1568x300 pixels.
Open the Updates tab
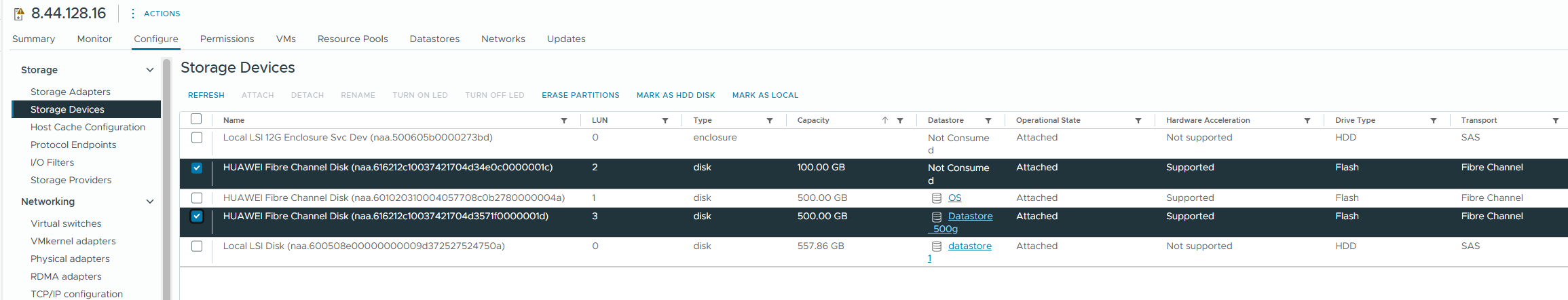tap(566, 39)
